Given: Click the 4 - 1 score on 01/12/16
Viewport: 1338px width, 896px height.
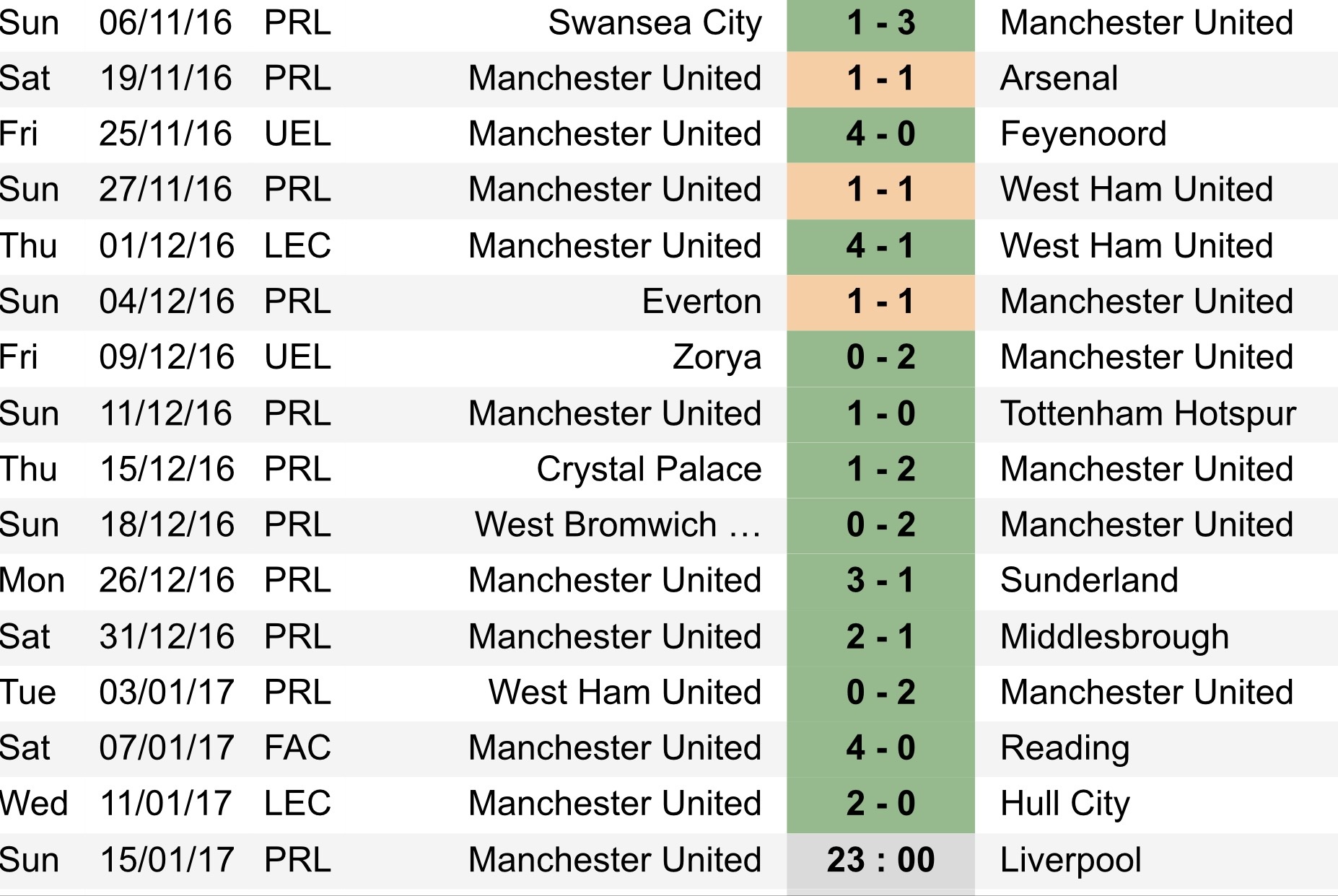Looking at the screenshot, I should [880, 246].
